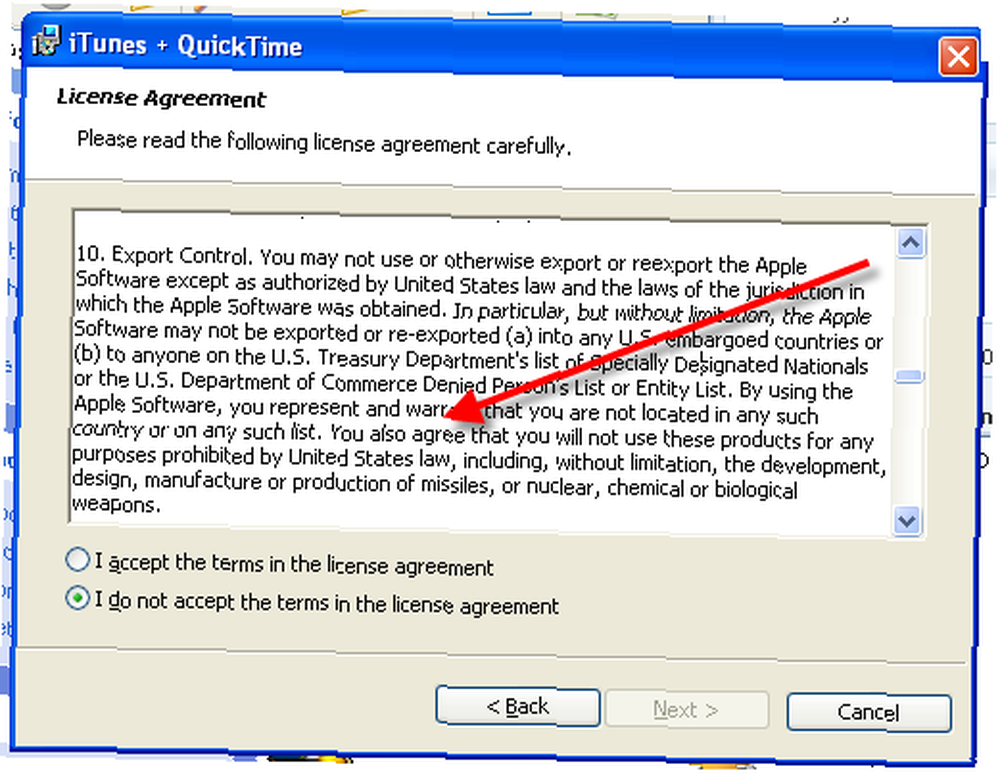The image size is (1000, 777).
Task: Click the license scrollbar up arrow
Action: (910, 242)
